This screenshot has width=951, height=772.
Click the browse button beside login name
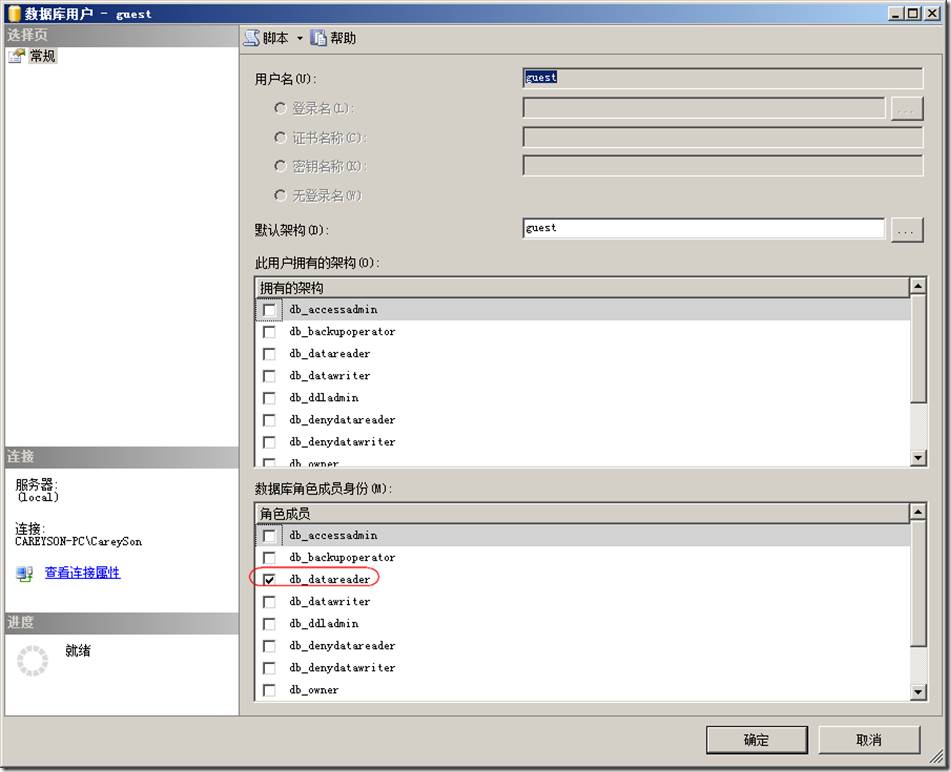pos(907,109)
